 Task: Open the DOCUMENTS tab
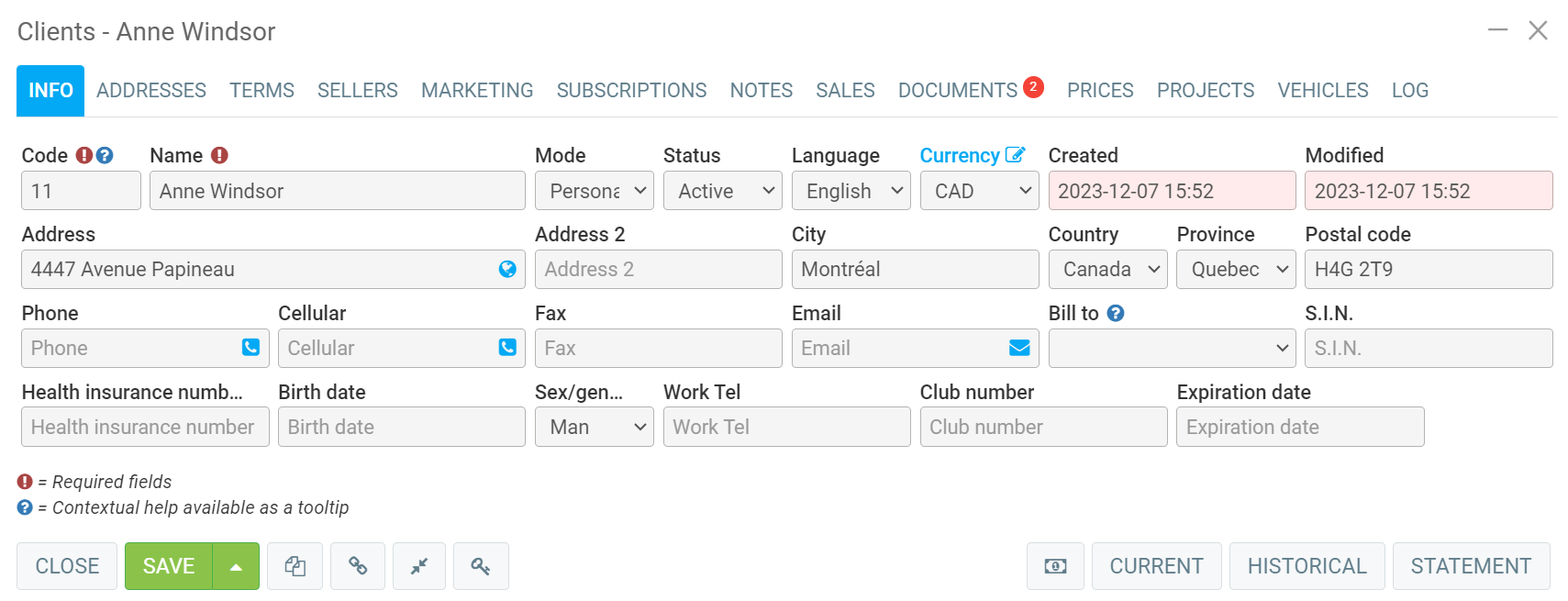(x=957, y=91)
